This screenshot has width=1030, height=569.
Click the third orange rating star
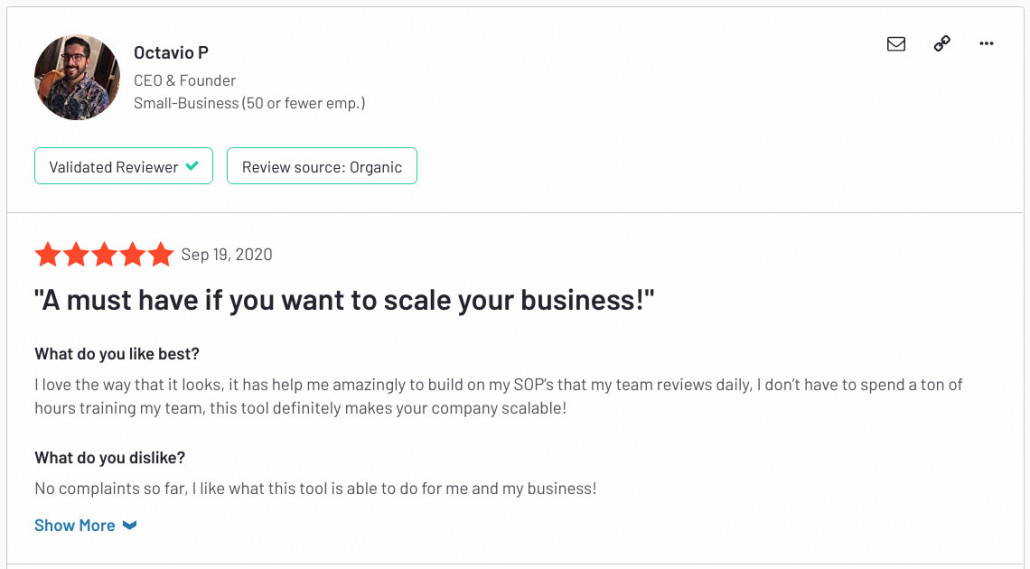pyautogui.click(x=104, y=254)
